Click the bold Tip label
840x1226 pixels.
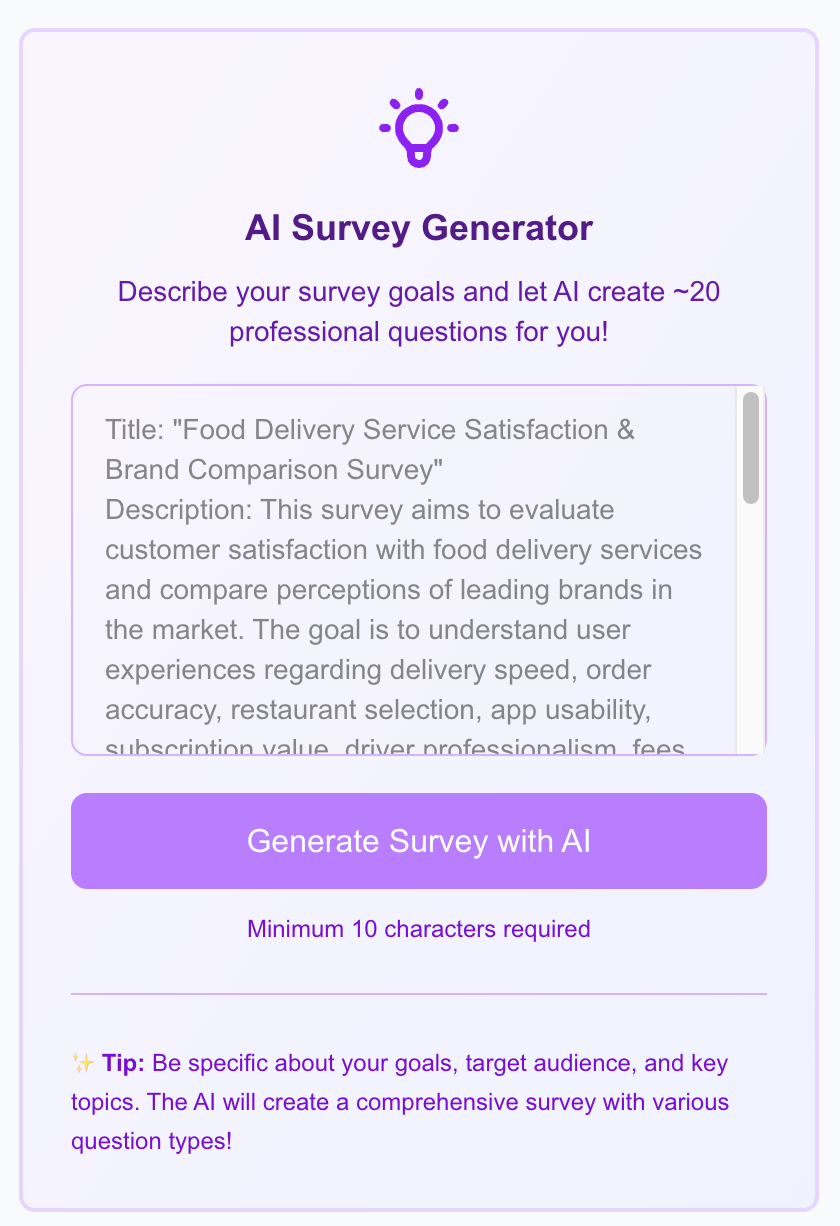click(x=126, y=1063)
